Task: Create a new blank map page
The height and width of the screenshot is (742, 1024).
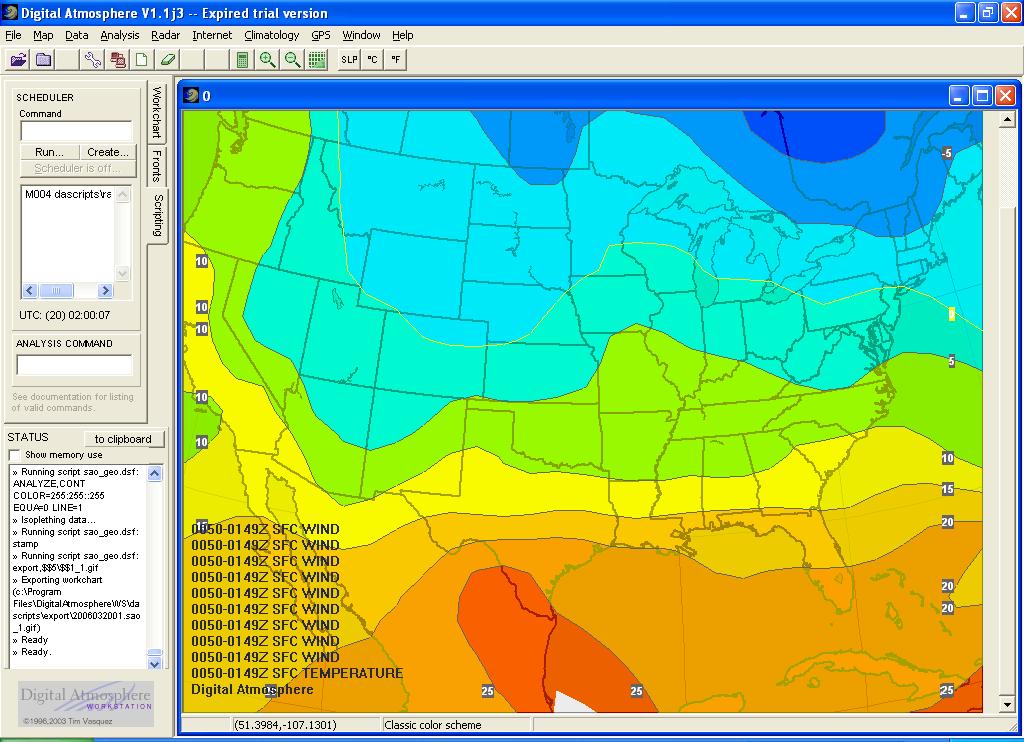Action: (x=142, y=59)
